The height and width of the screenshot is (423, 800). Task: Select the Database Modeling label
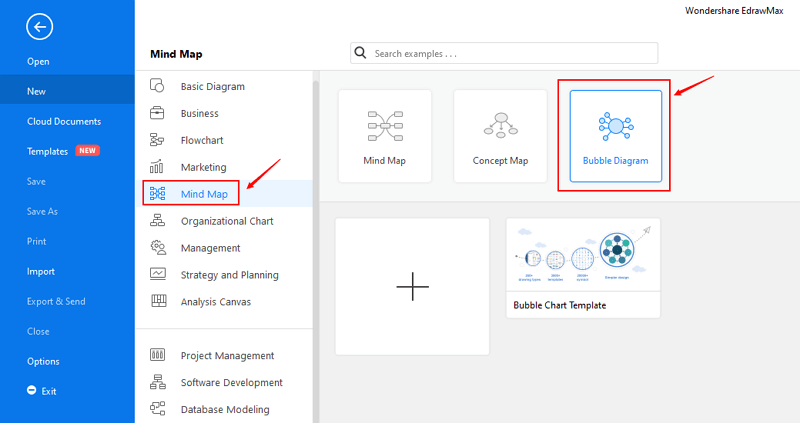225,409
